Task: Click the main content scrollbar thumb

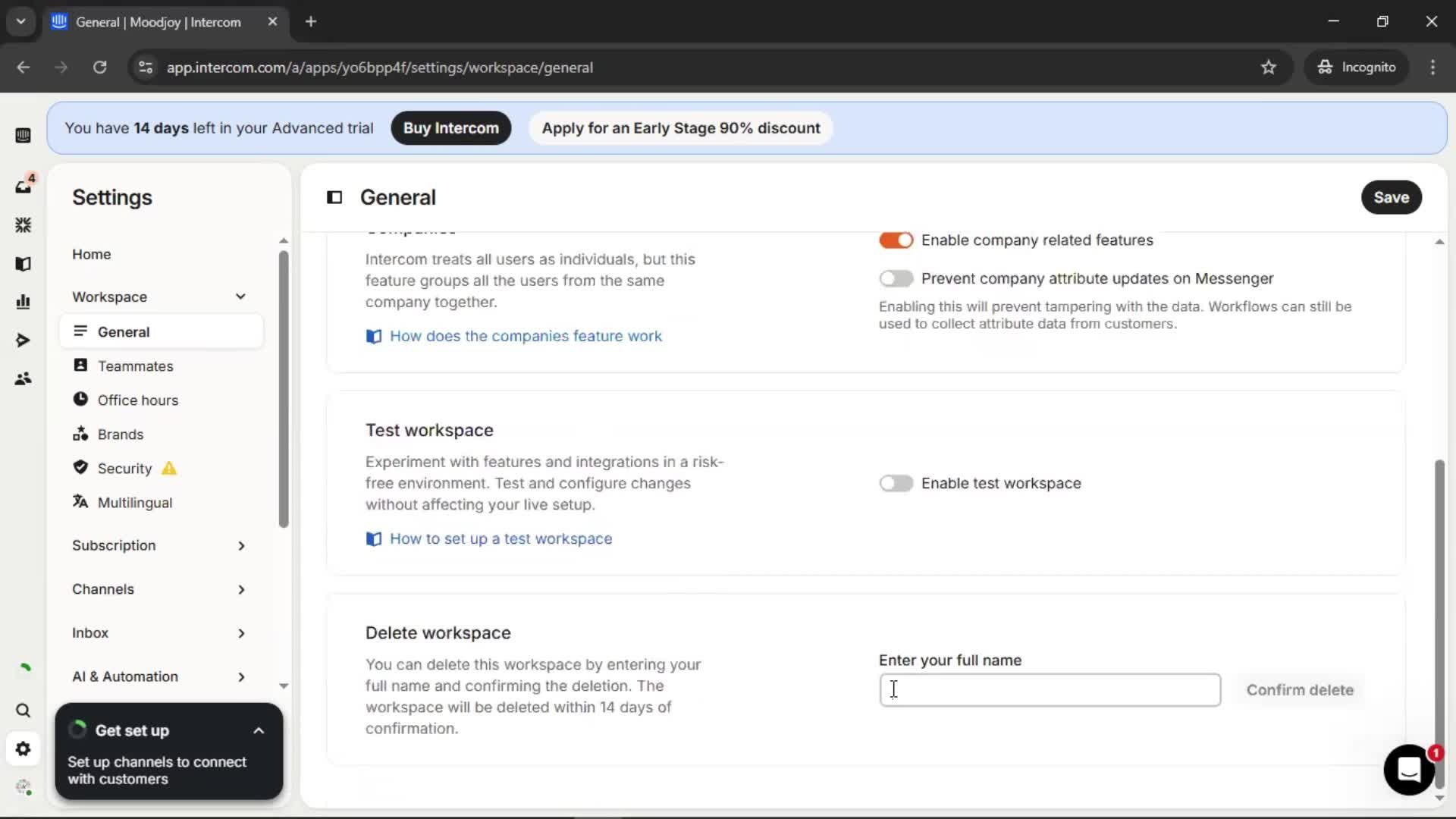Action: point(1439,624)
